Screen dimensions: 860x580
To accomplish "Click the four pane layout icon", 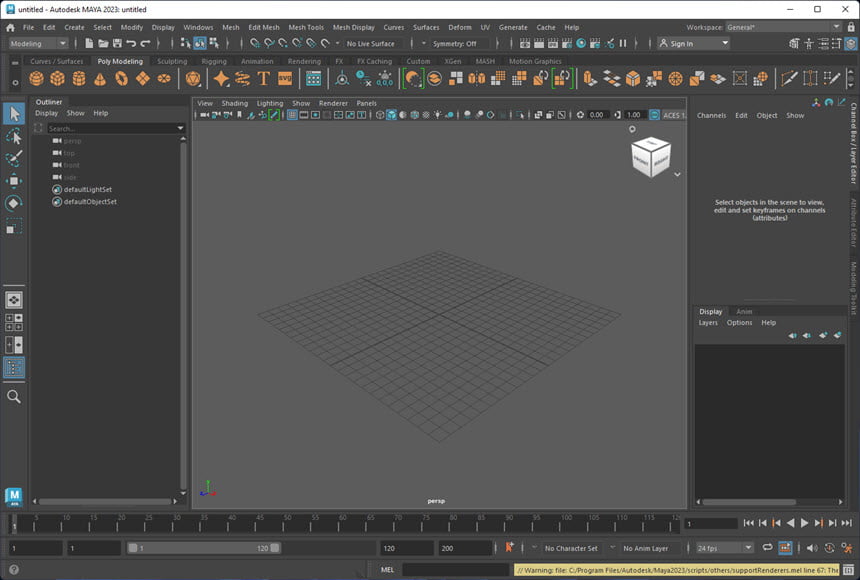I will tap(14, 322).
